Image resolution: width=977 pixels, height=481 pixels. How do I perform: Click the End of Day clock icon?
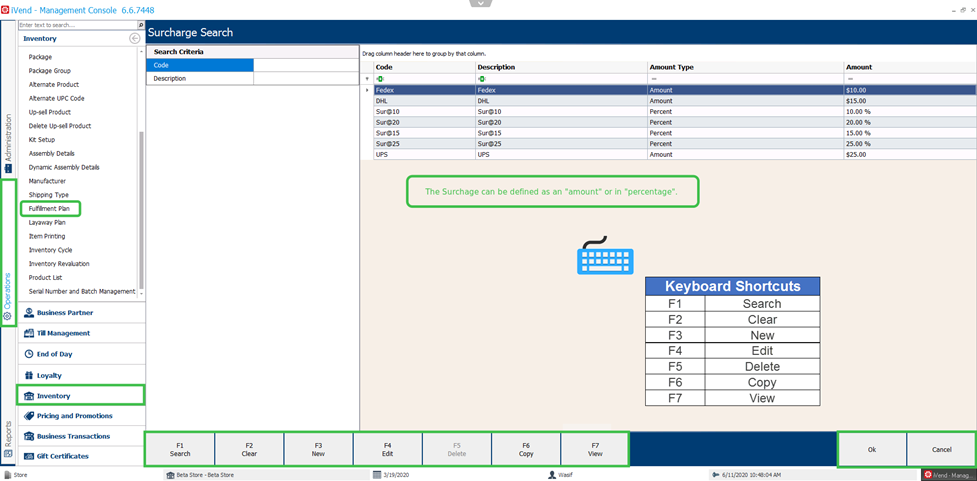(29, 354)
